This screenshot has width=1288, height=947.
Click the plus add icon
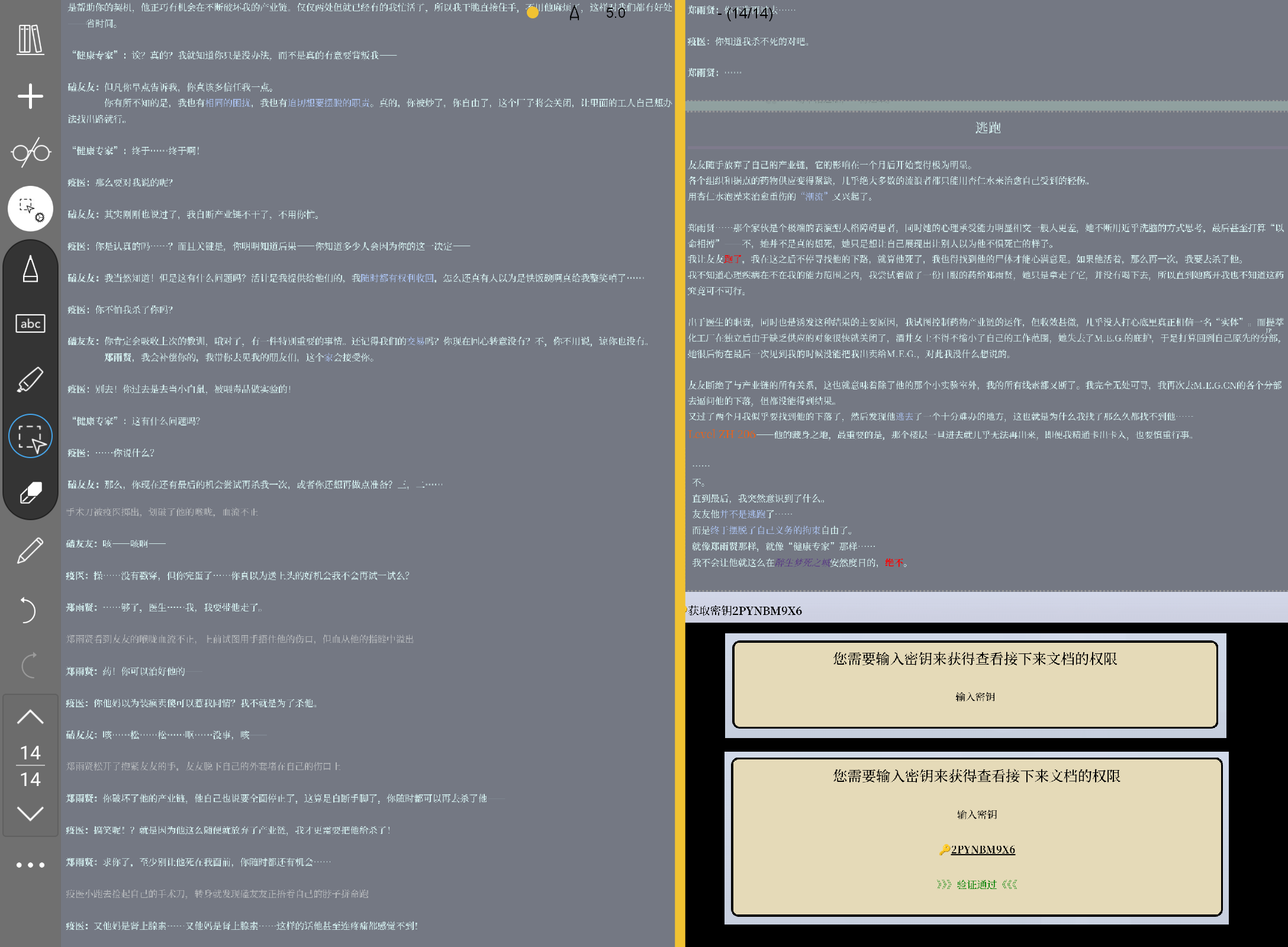point(30,96)
